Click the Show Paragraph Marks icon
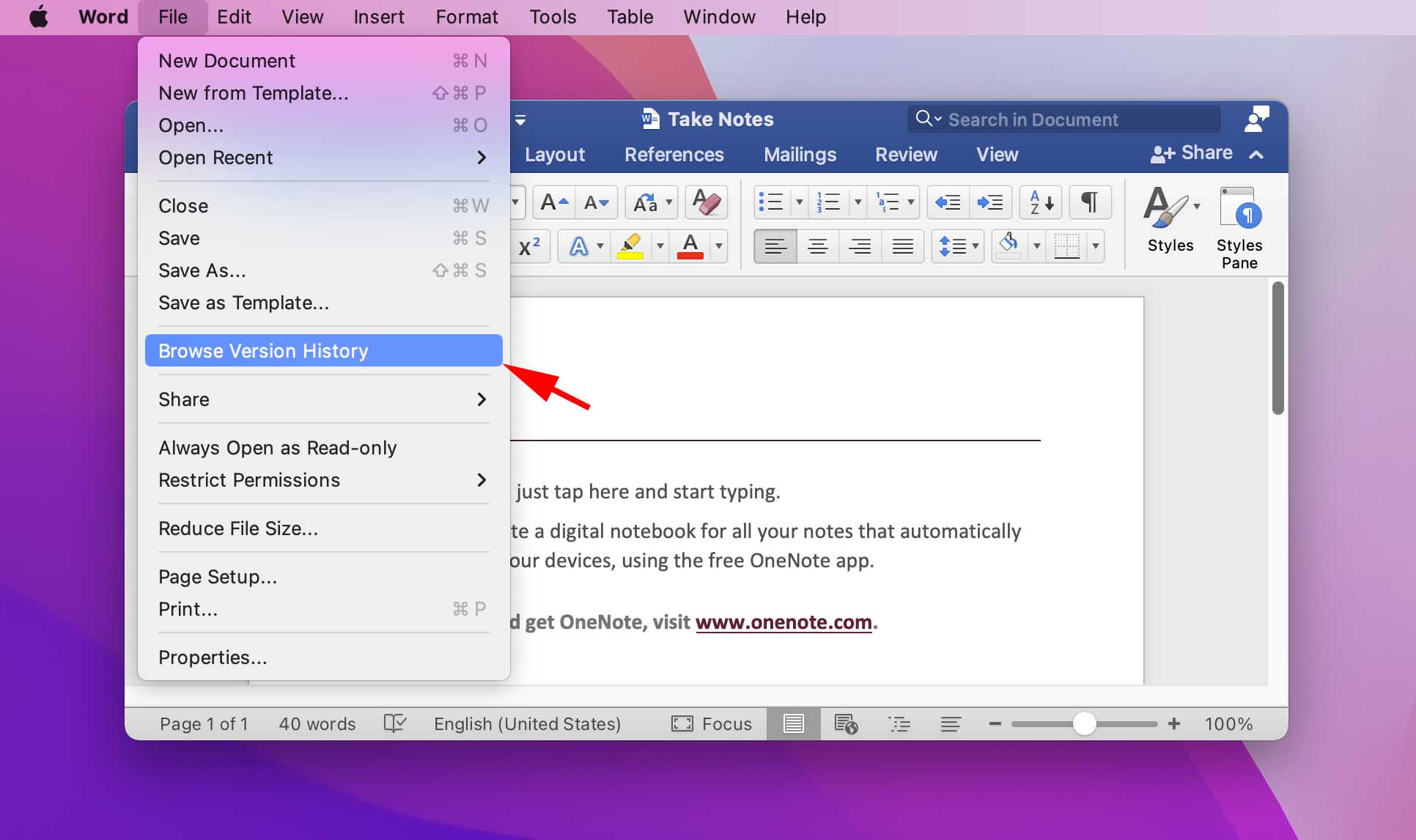 (x=1089, y=202)
